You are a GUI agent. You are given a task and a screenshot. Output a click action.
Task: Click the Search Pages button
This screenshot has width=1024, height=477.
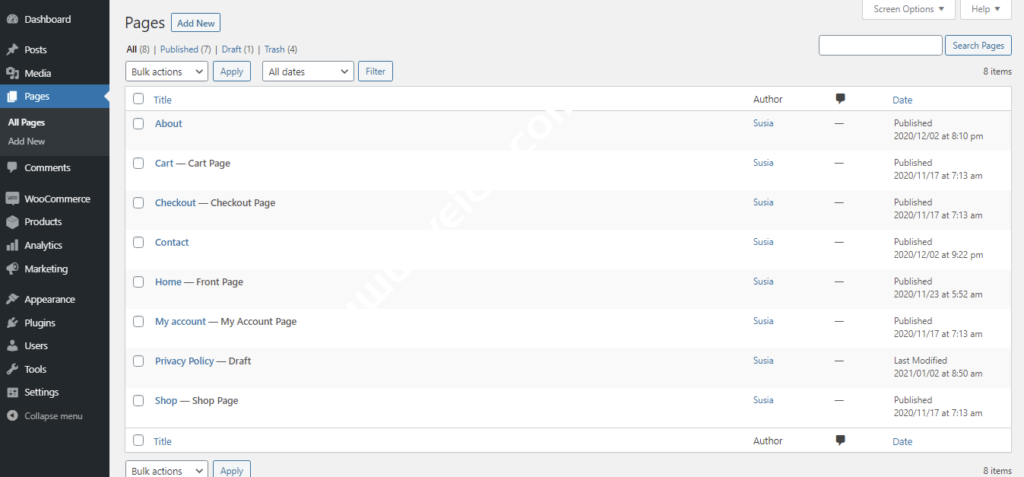978,46
